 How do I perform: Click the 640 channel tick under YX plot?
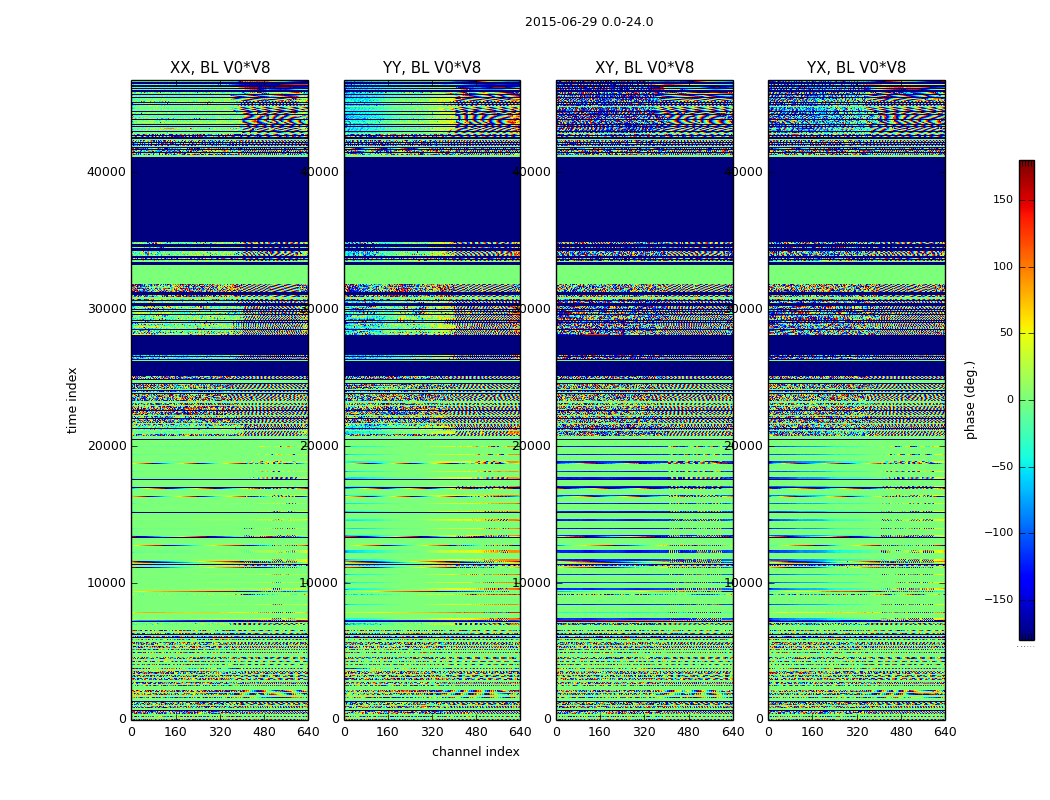click(945, 732)
